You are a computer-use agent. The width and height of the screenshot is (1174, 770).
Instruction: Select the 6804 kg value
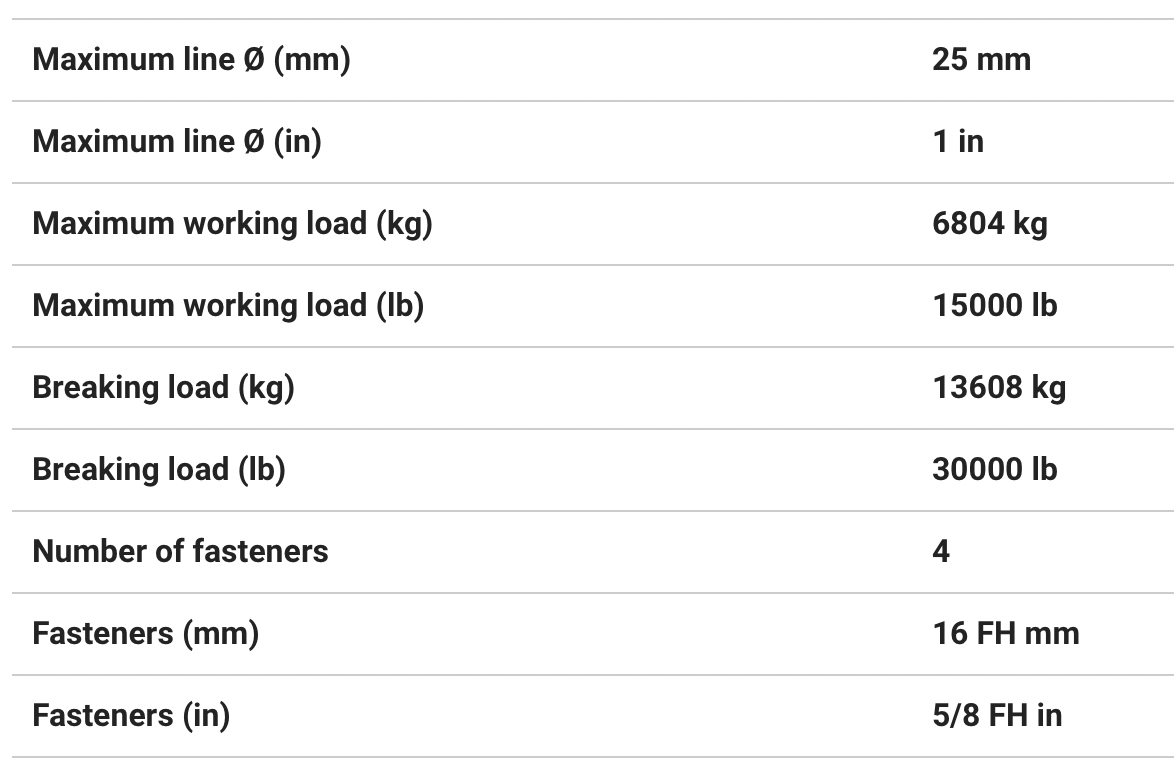(x=989, y=224)
